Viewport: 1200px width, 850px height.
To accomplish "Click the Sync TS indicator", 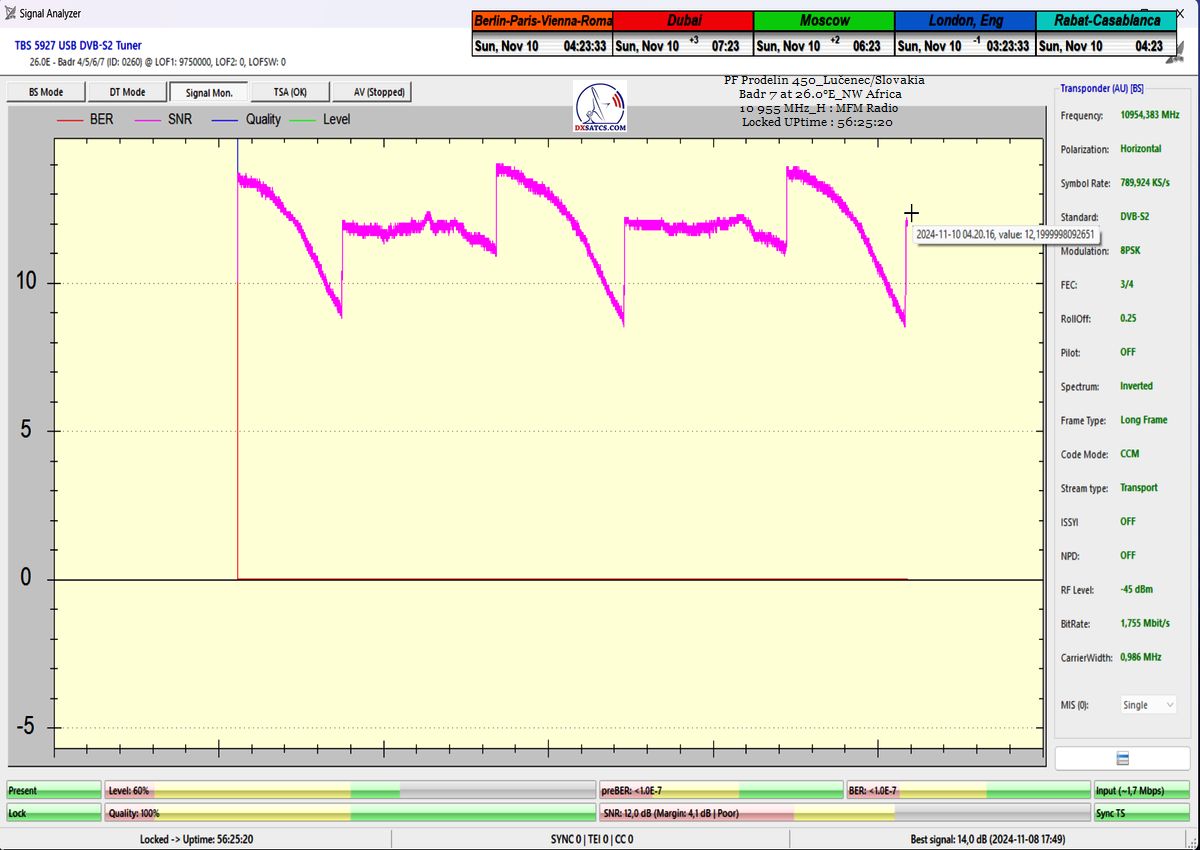I will point(1142,813).
